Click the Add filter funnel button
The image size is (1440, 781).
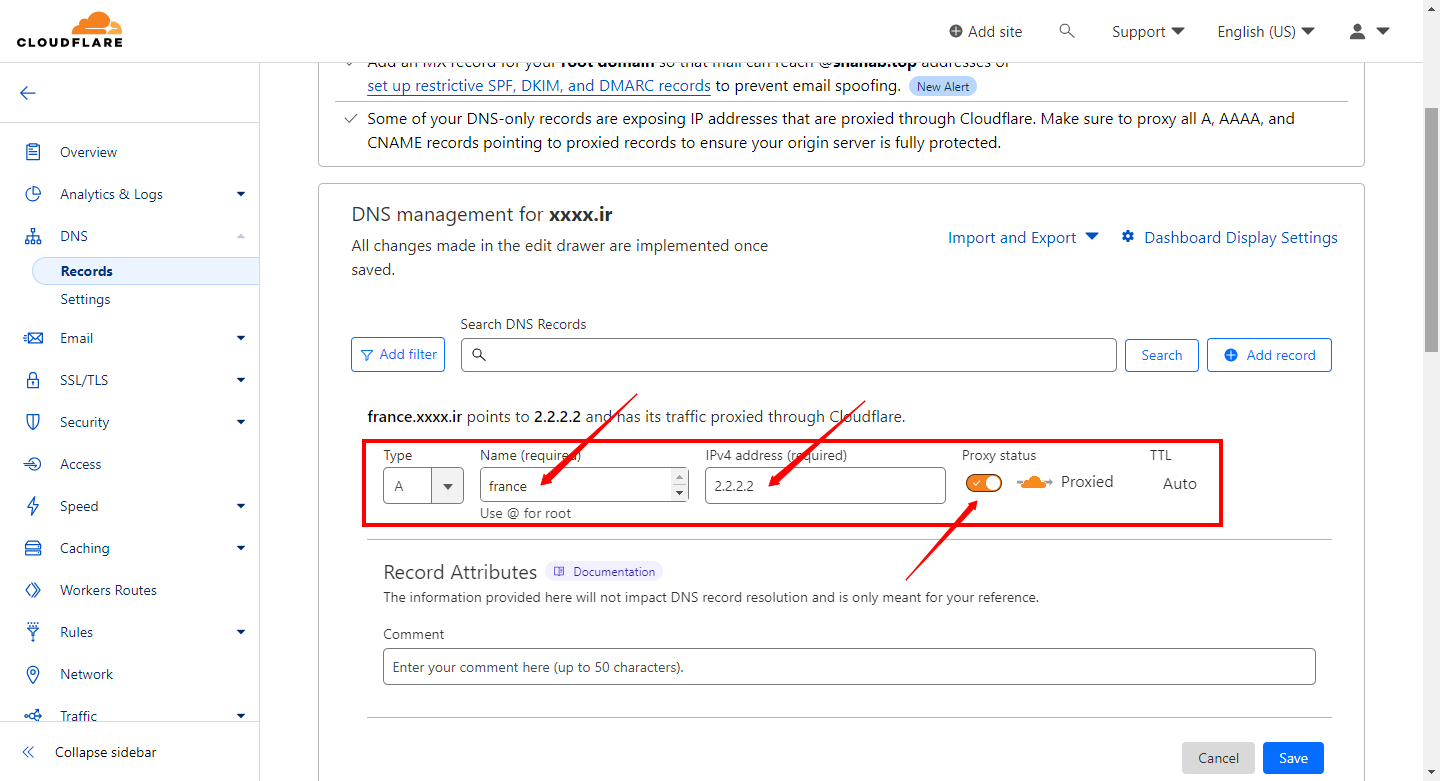[398, 355]
